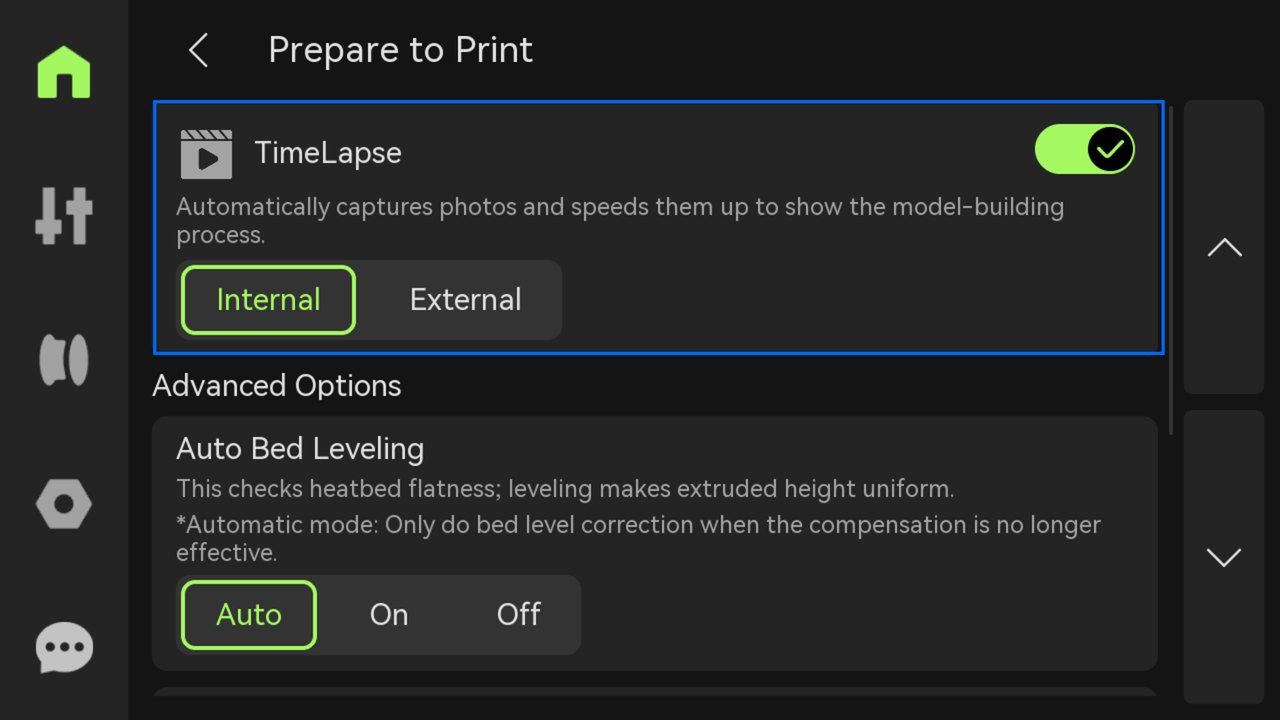Set Auto Bed Leveling to Off
1280x720 pixels.
coord(518,614)
